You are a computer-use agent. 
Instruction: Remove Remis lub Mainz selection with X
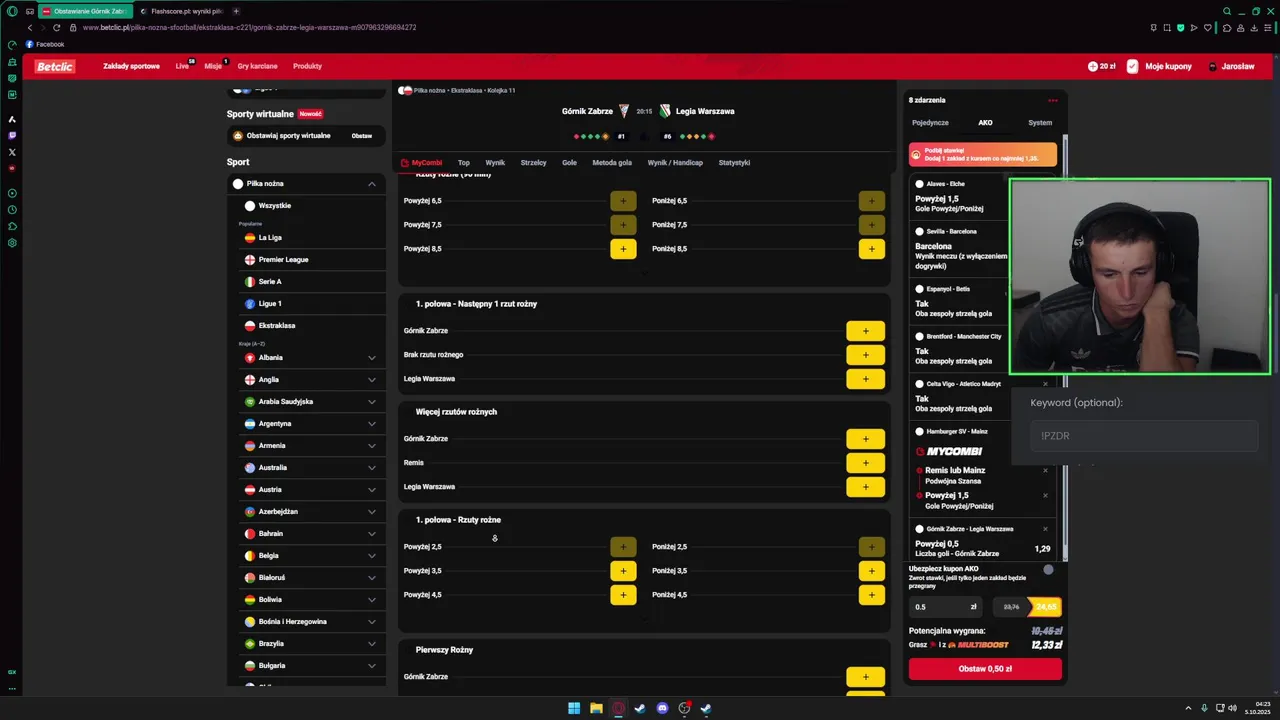coord(1046,470)
